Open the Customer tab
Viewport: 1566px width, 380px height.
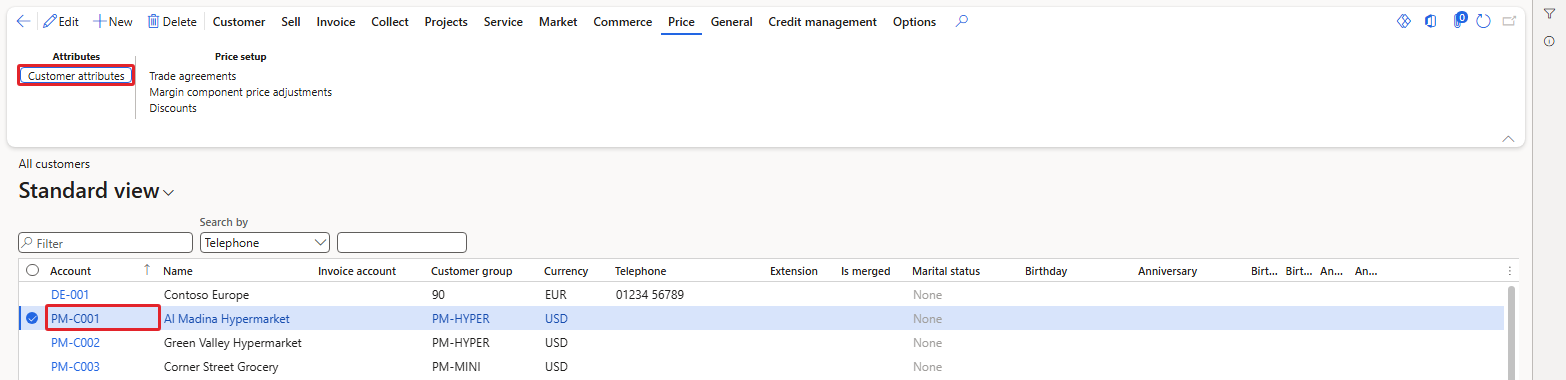coord(239,21)
